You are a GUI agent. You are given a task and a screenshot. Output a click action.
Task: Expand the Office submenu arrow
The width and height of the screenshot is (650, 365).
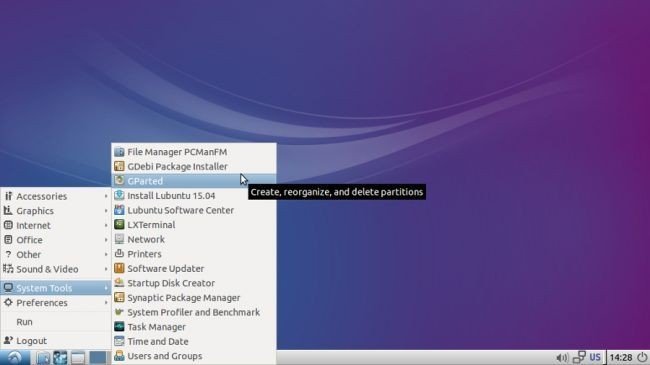click(106, 240)
